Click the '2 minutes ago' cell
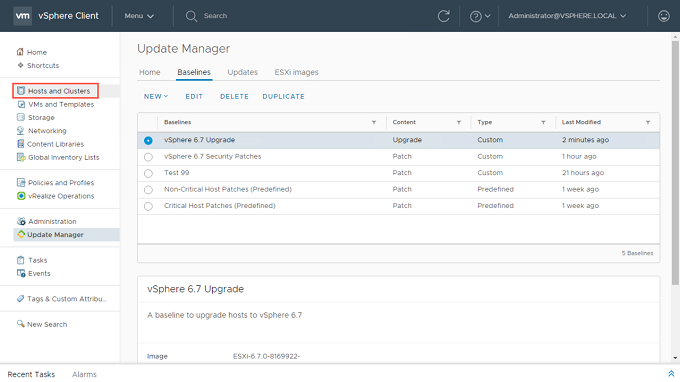Screen dimensions: 680x382 coord(585,140)
